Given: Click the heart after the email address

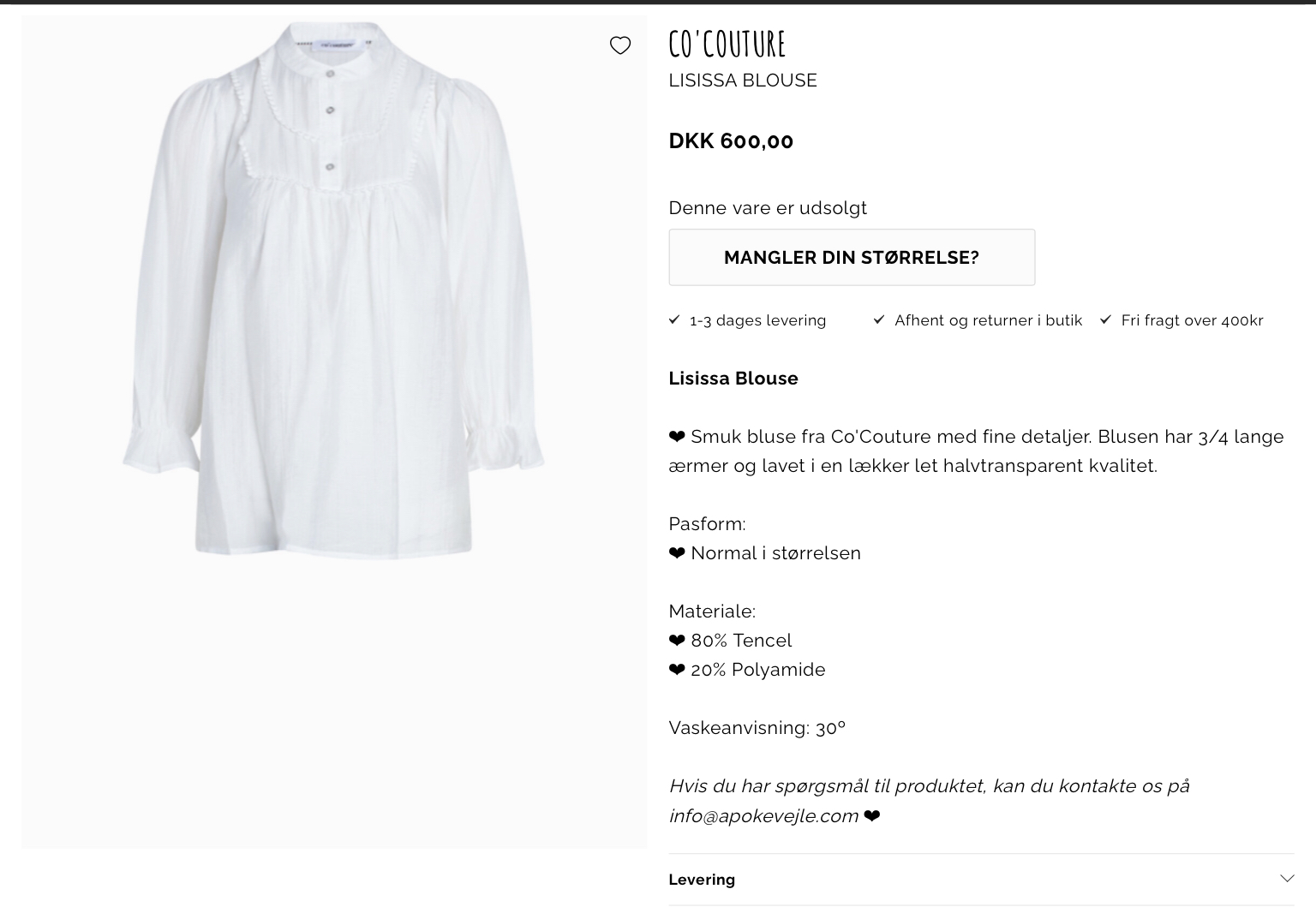Looking at the screenshot, I should (x=871, y=816).
